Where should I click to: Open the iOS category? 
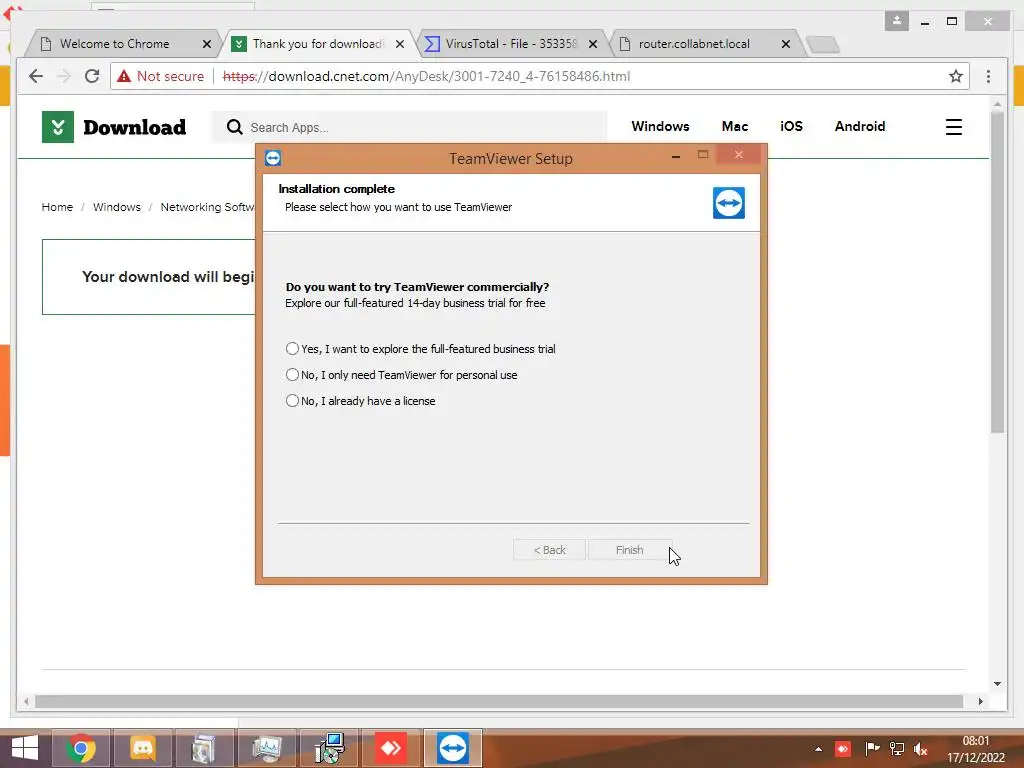[x=791, y=126]
